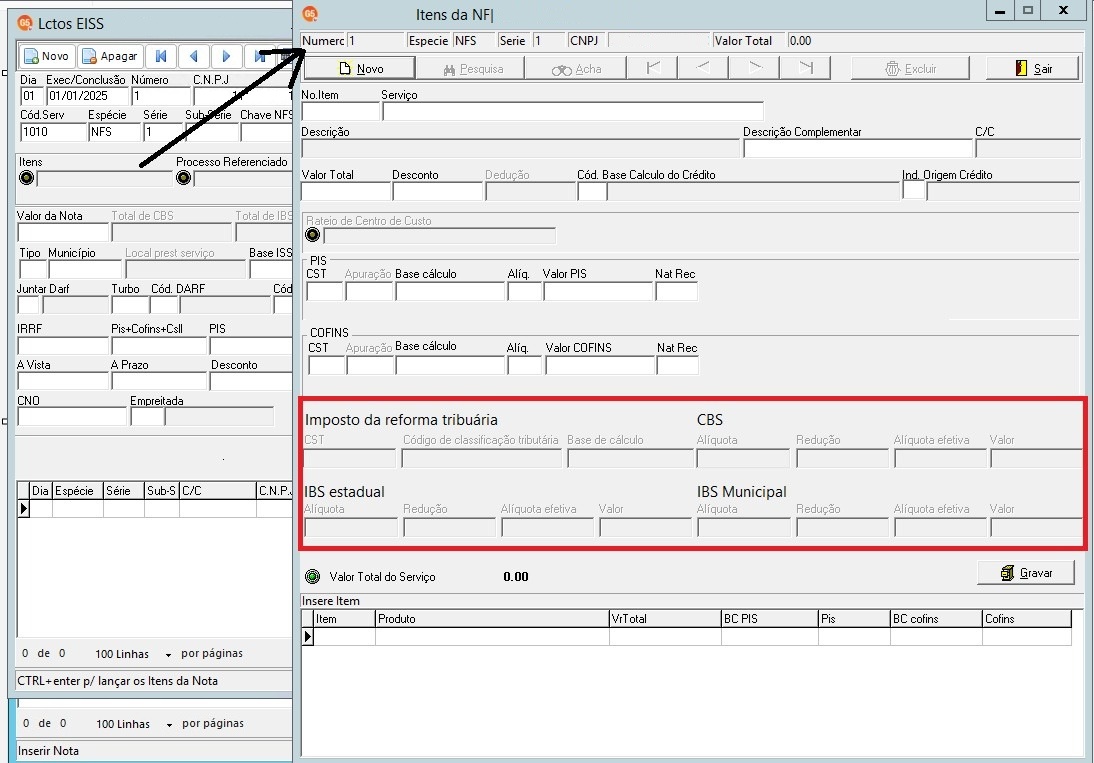Click the Sair exit button

(1033, 68)
